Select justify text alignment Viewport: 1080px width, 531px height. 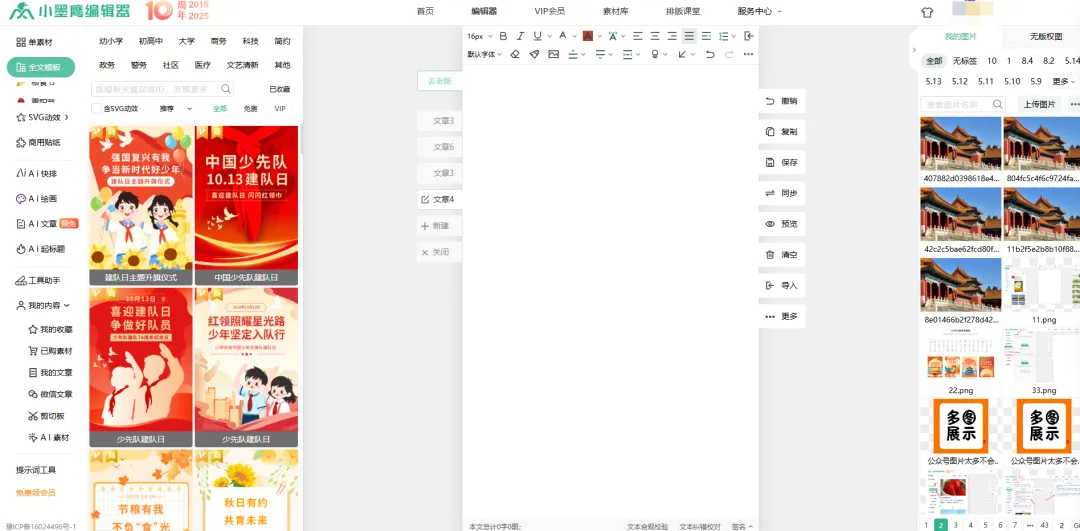689,36
